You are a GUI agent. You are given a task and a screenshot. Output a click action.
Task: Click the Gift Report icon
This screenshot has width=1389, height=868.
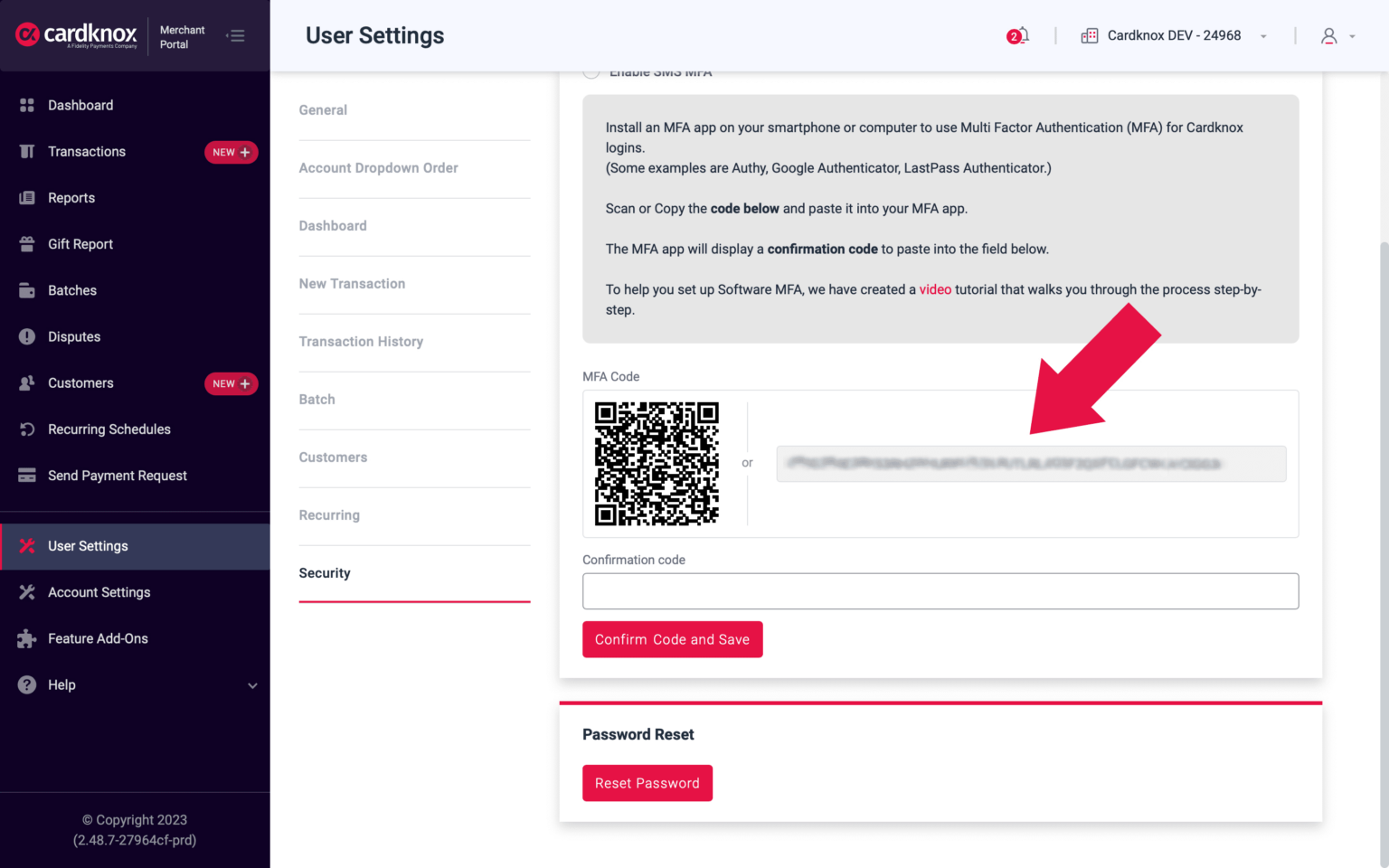pyautogui.click(x=26, y=244)
